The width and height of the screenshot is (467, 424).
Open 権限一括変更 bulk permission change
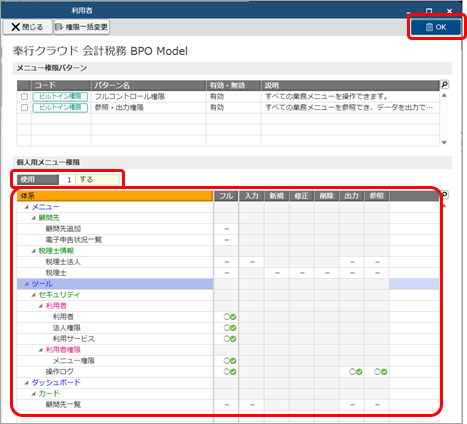coord(82,27)
